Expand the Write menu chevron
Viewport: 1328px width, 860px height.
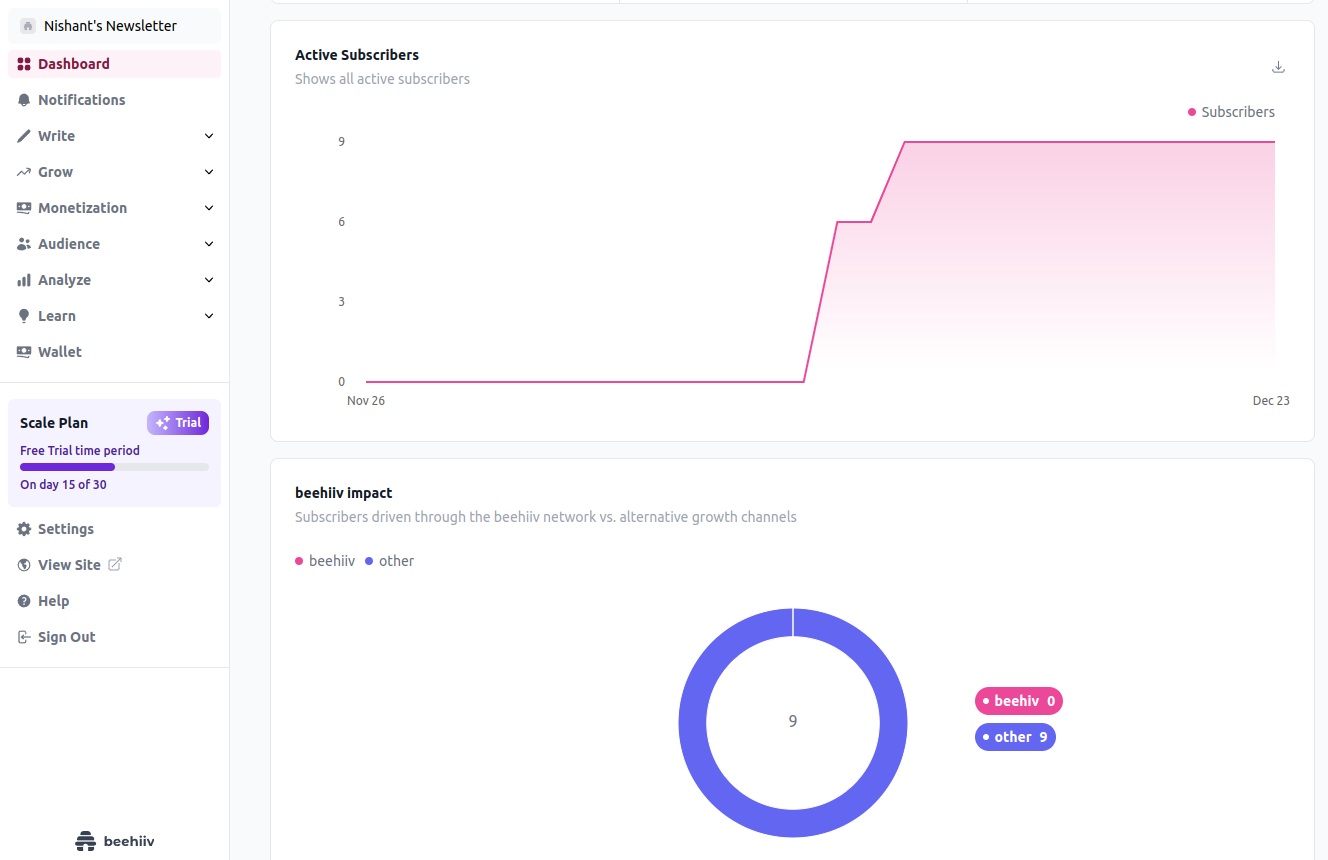click(209, 136)
